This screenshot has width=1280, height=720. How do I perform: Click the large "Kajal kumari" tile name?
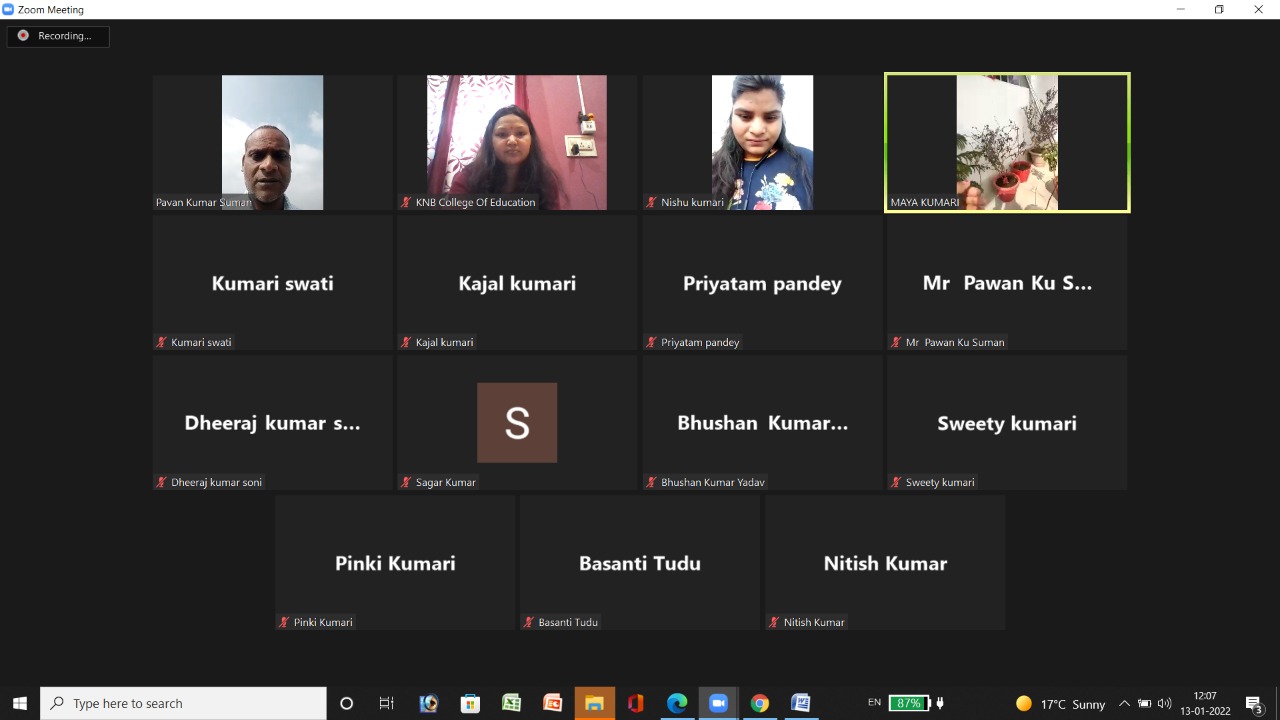pyautogui.click(x=517, y=283)
